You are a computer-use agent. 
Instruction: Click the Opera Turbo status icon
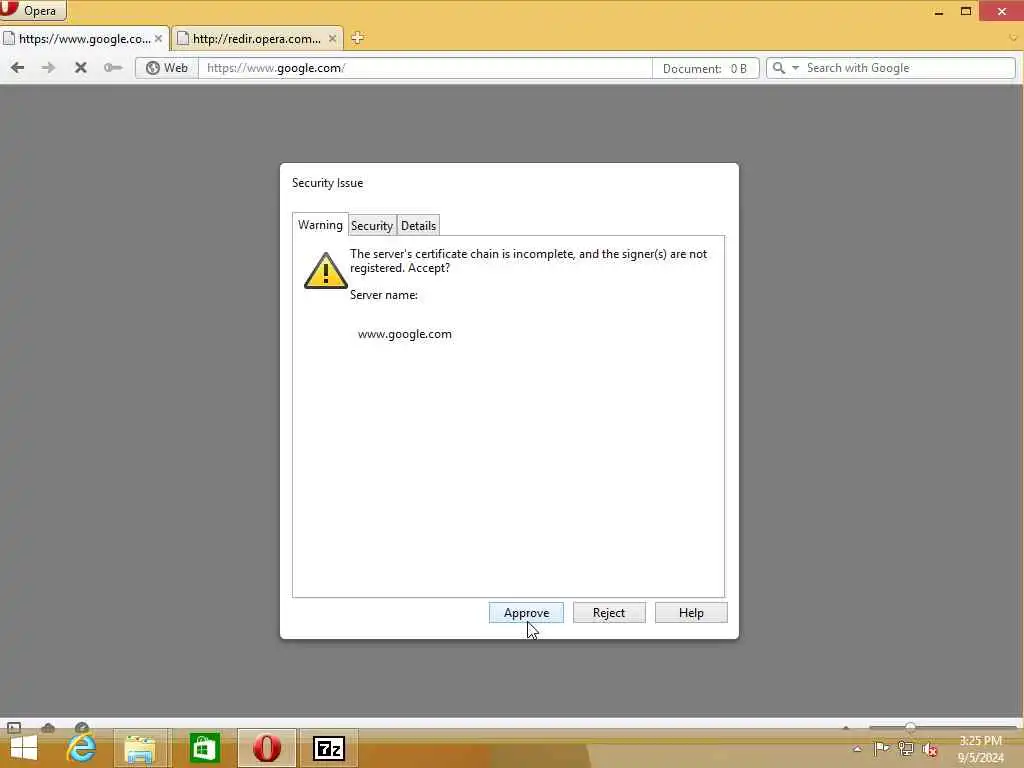(x=82, y=727)
